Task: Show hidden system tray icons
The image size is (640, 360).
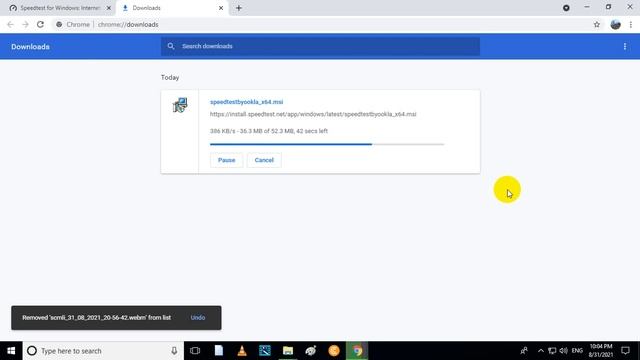Action: [541, 351]
